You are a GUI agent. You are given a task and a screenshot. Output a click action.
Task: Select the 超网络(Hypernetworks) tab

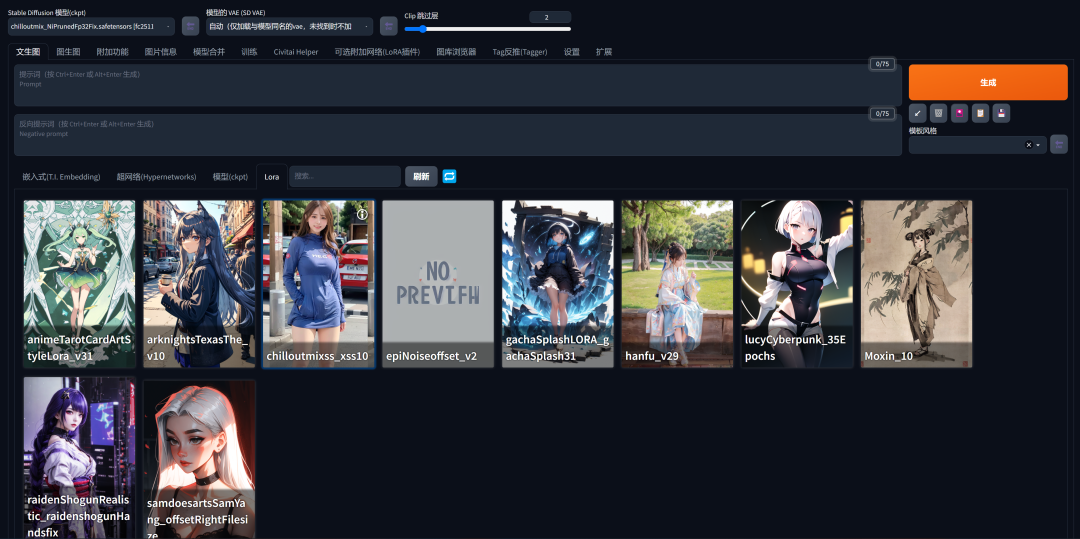(x=156, y=177)
